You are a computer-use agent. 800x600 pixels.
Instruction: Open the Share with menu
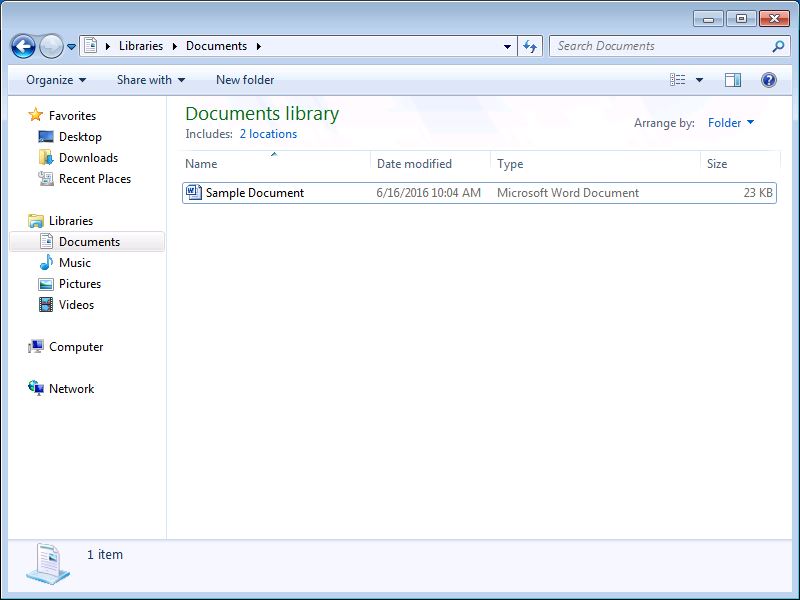pyautogui.click(x=151, y=80)
